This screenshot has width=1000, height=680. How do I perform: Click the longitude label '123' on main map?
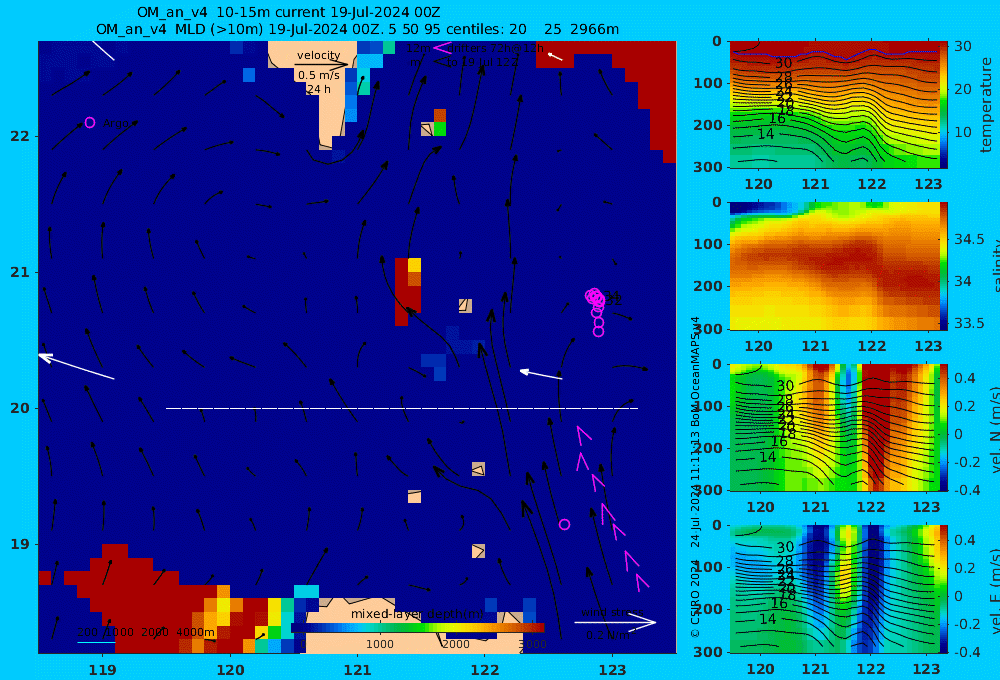coord(612,670)
